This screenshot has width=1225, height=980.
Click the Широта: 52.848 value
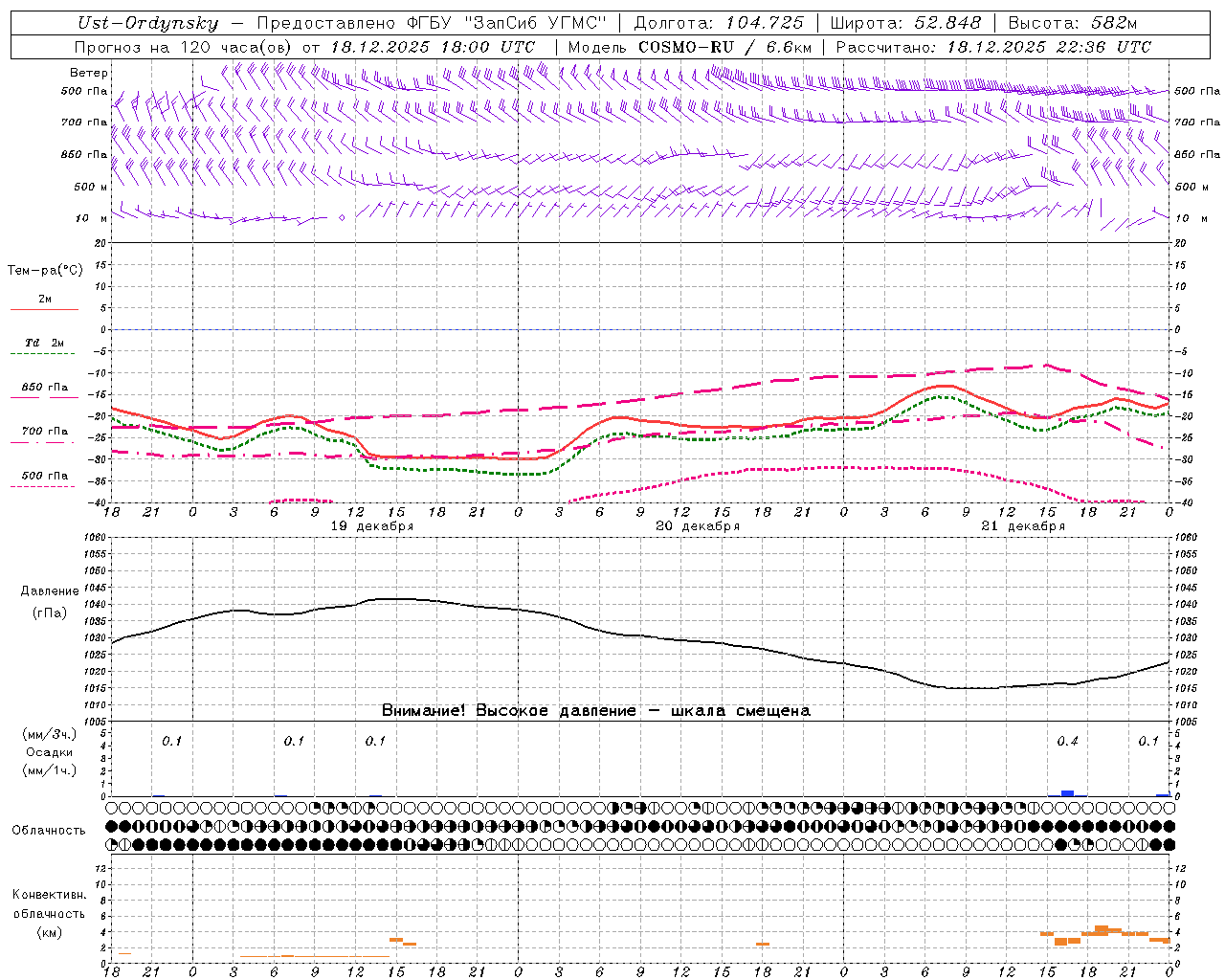905,23
